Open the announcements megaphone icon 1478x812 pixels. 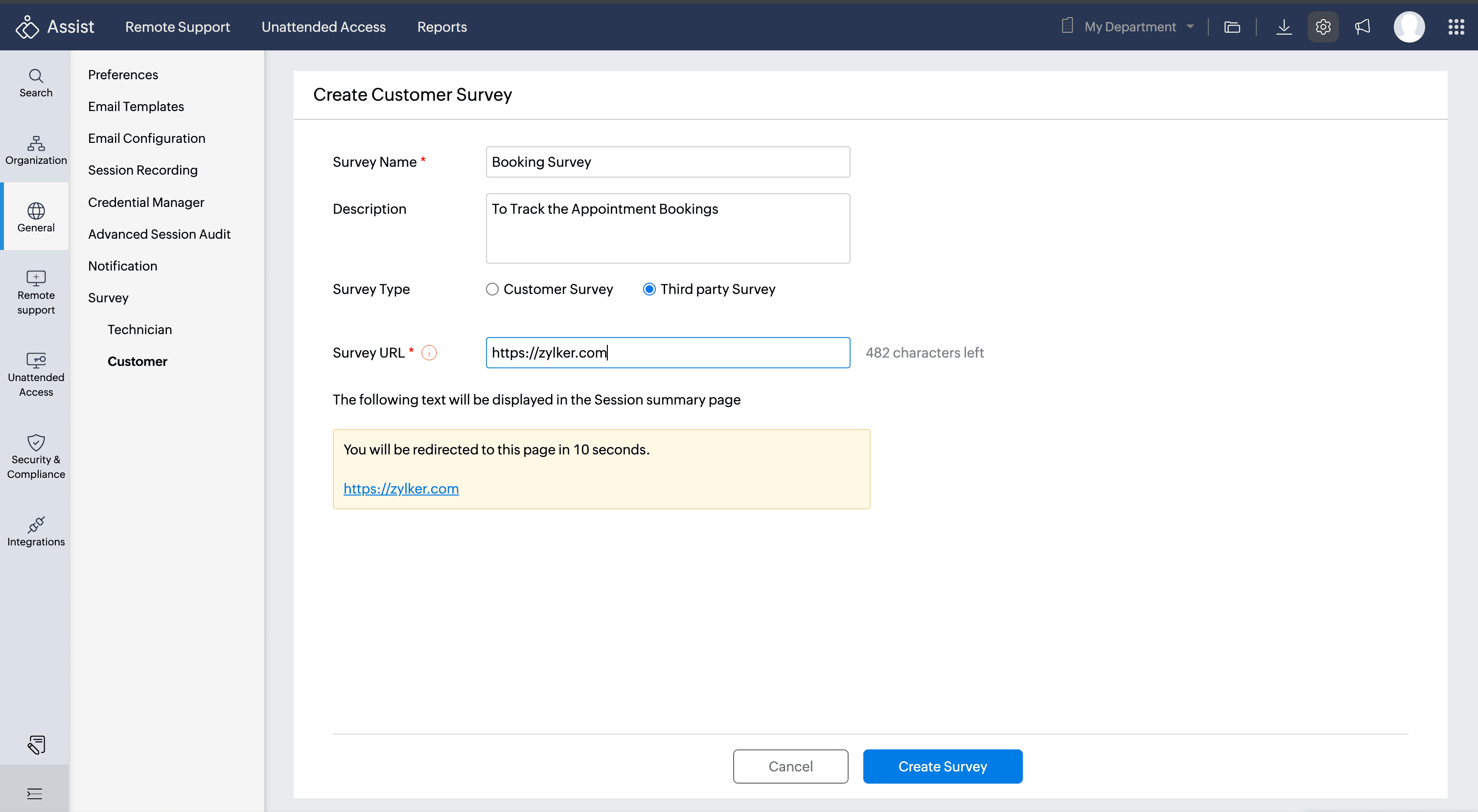coord(1362,27)
